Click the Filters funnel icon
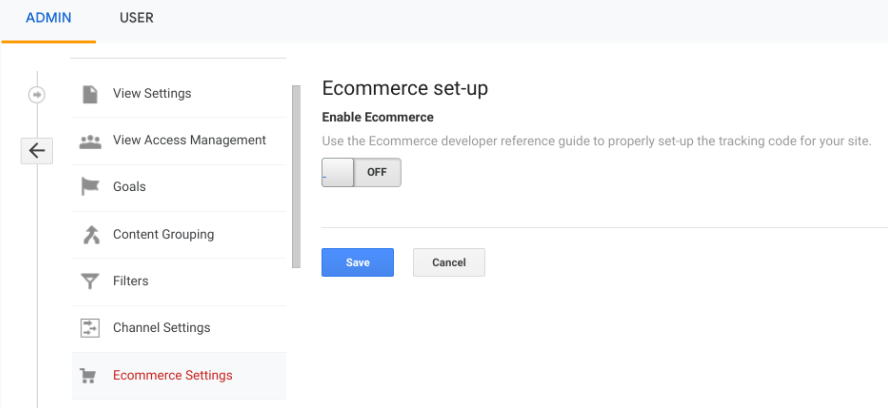Image resolution: width=888 pixels, height=408 pixels. [x=90, y=282]
